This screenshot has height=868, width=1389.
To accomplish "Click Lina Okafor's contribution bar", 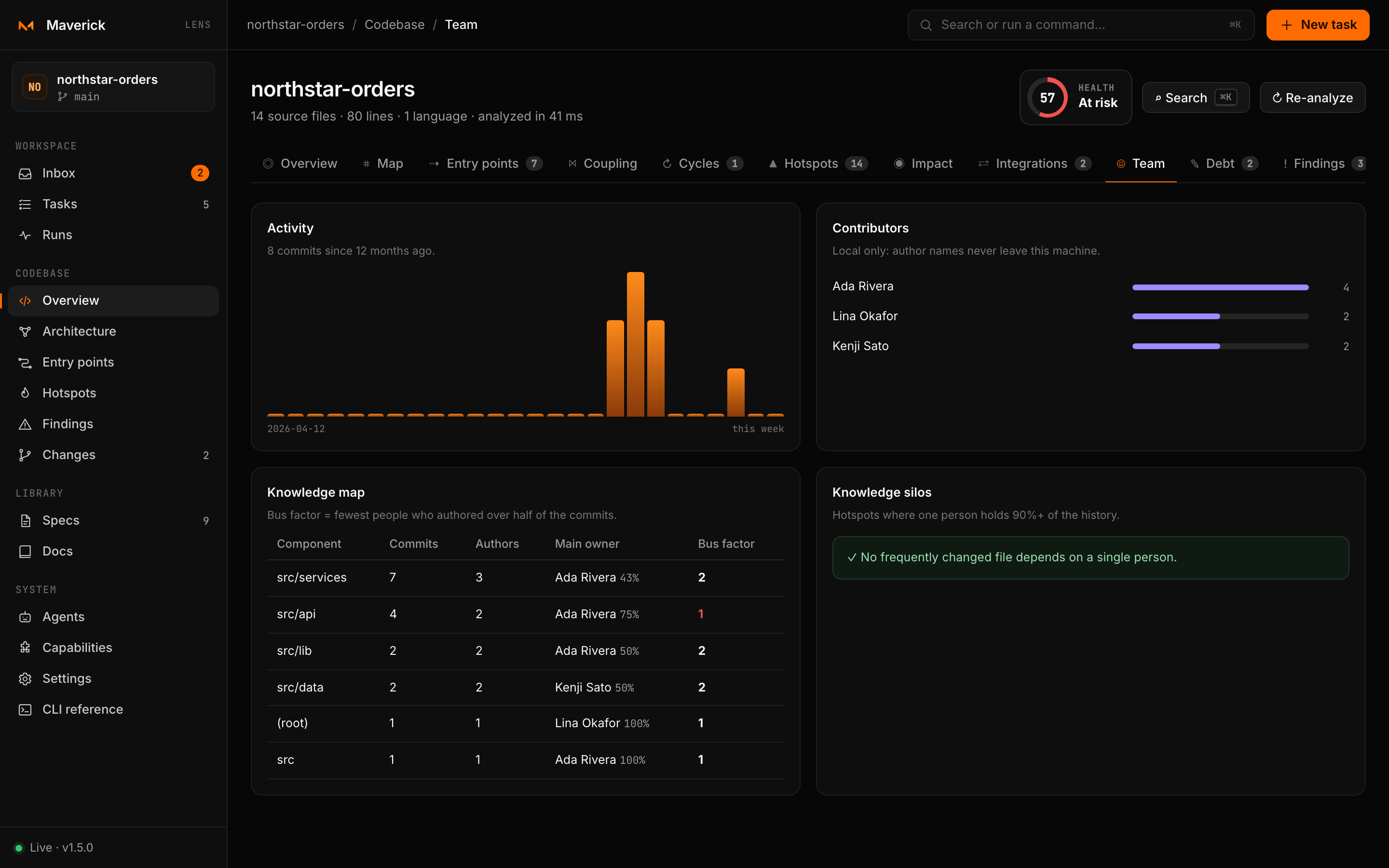I will [1220, 317].
